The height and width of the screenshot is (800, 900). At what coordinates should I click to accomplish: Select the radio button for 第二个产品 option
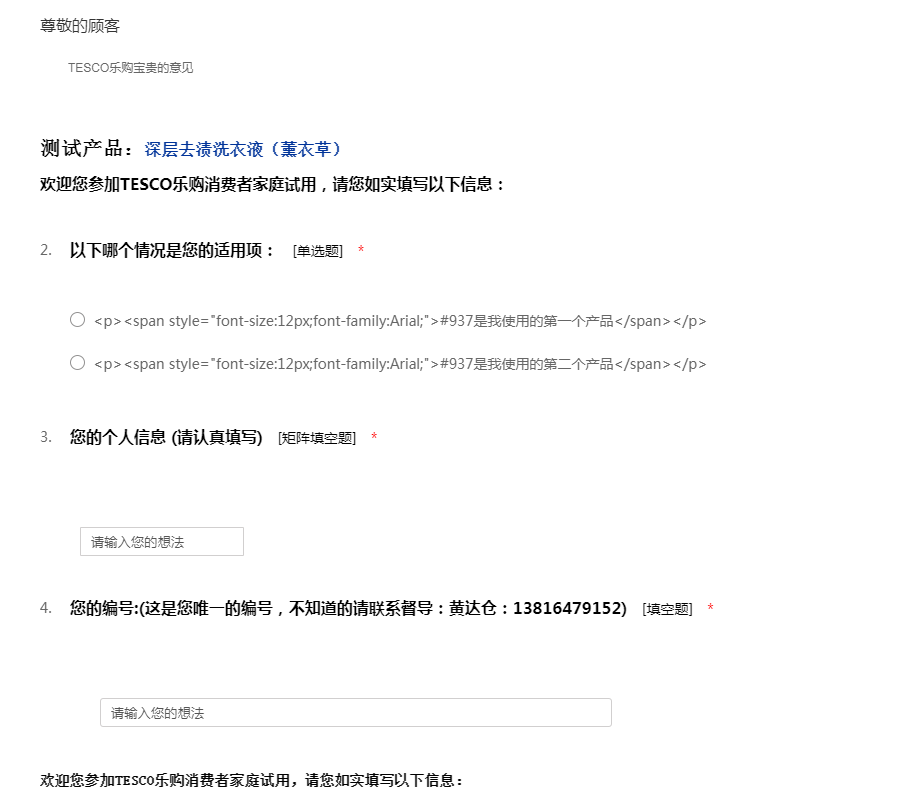(x=77, y=363)
